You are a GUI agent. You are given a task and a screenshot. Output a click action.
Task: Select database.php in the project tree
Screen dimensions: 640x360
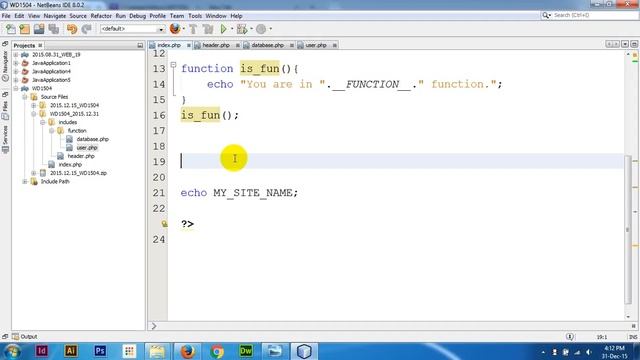pos(92,139)
